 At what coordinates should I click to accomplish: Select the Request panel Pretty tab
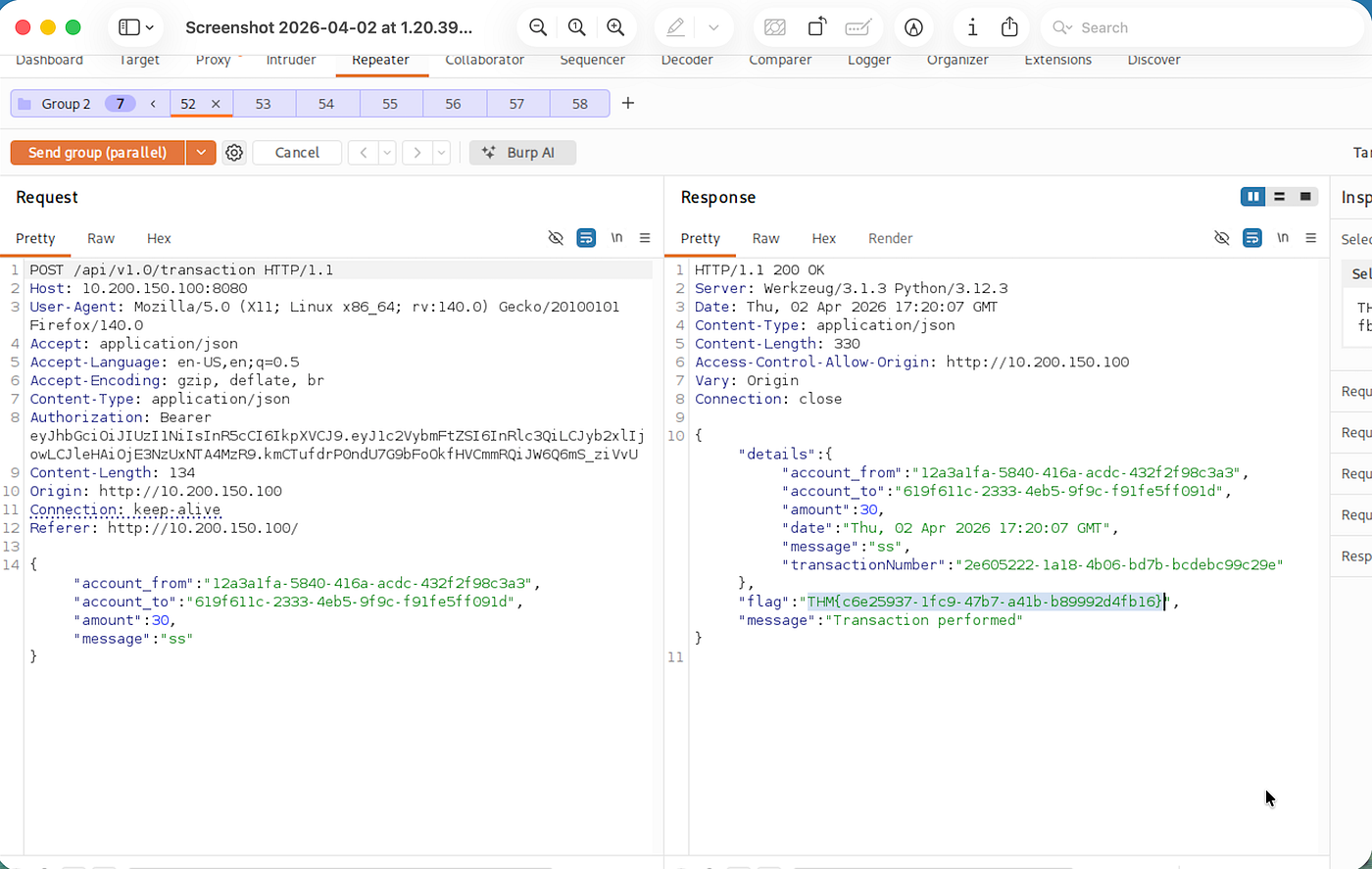click(35, 238)
